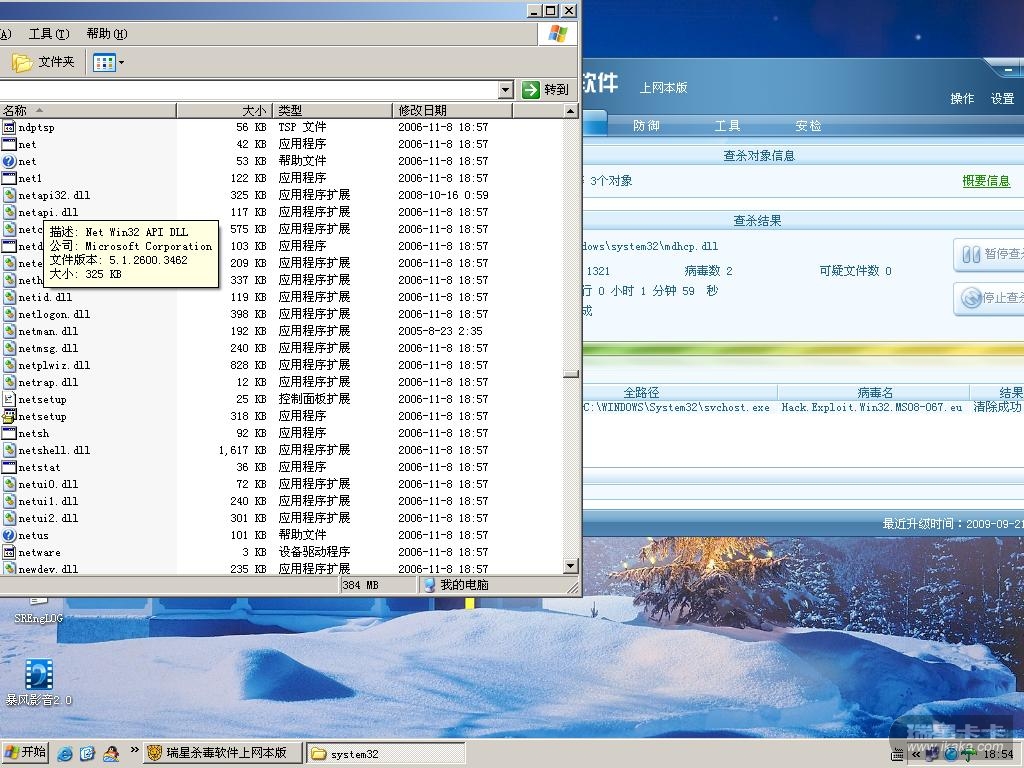Open the Tools menu in Explorer
1024x768 pixels.
point(49,34)
